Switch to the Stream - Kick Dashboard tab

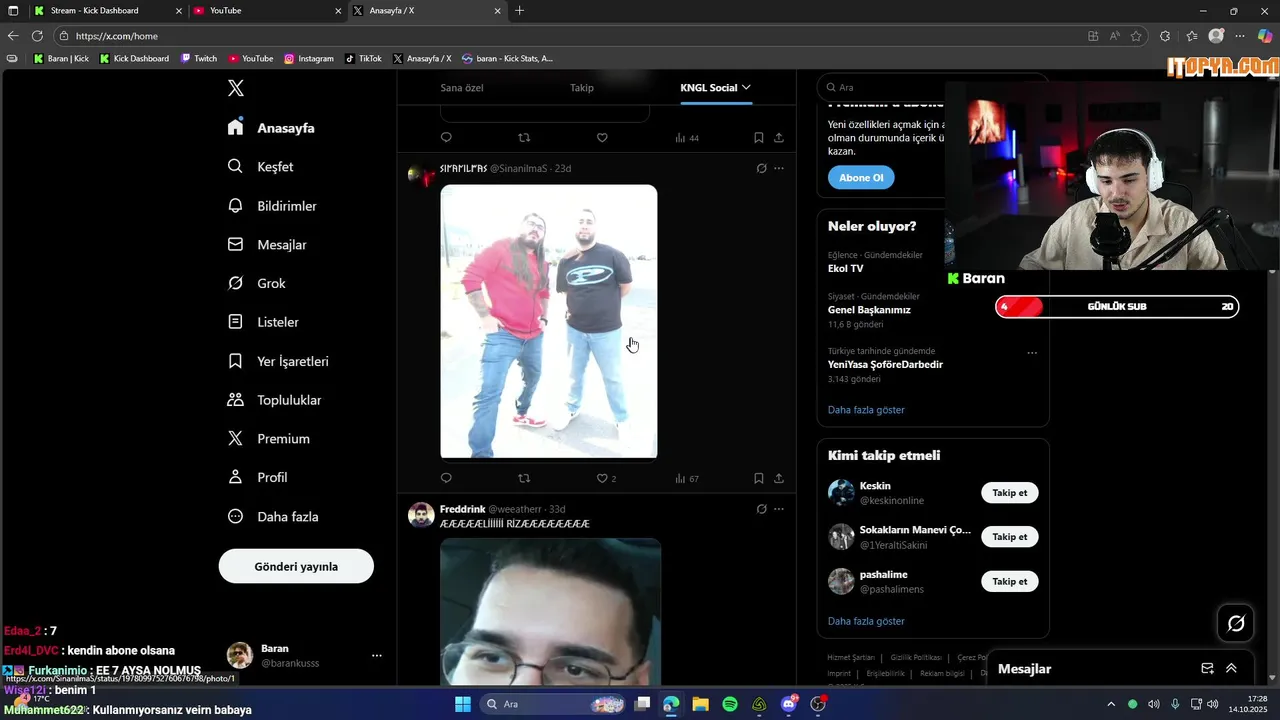pos(107,10)
